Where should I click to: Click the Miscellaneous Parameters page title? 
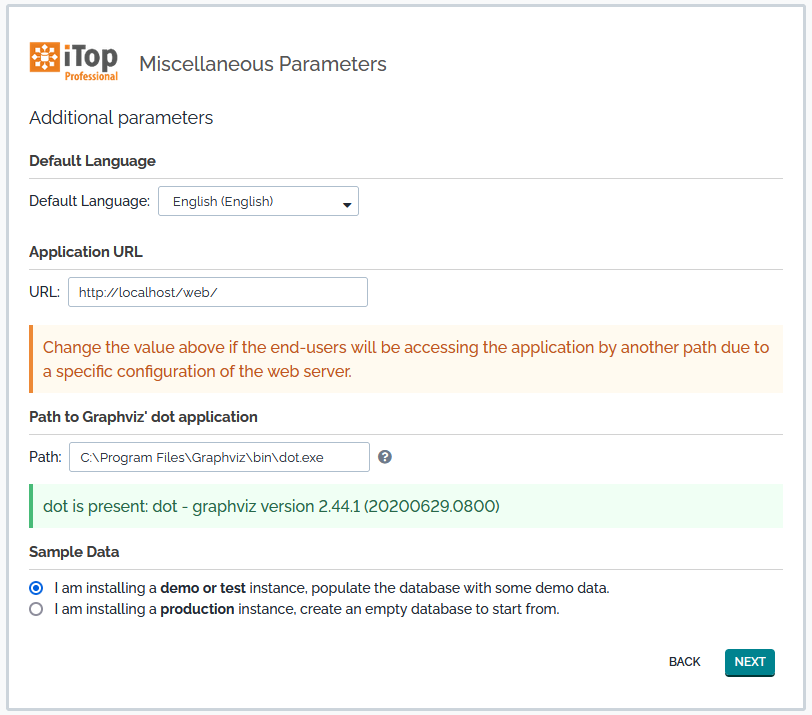(263, 64)
